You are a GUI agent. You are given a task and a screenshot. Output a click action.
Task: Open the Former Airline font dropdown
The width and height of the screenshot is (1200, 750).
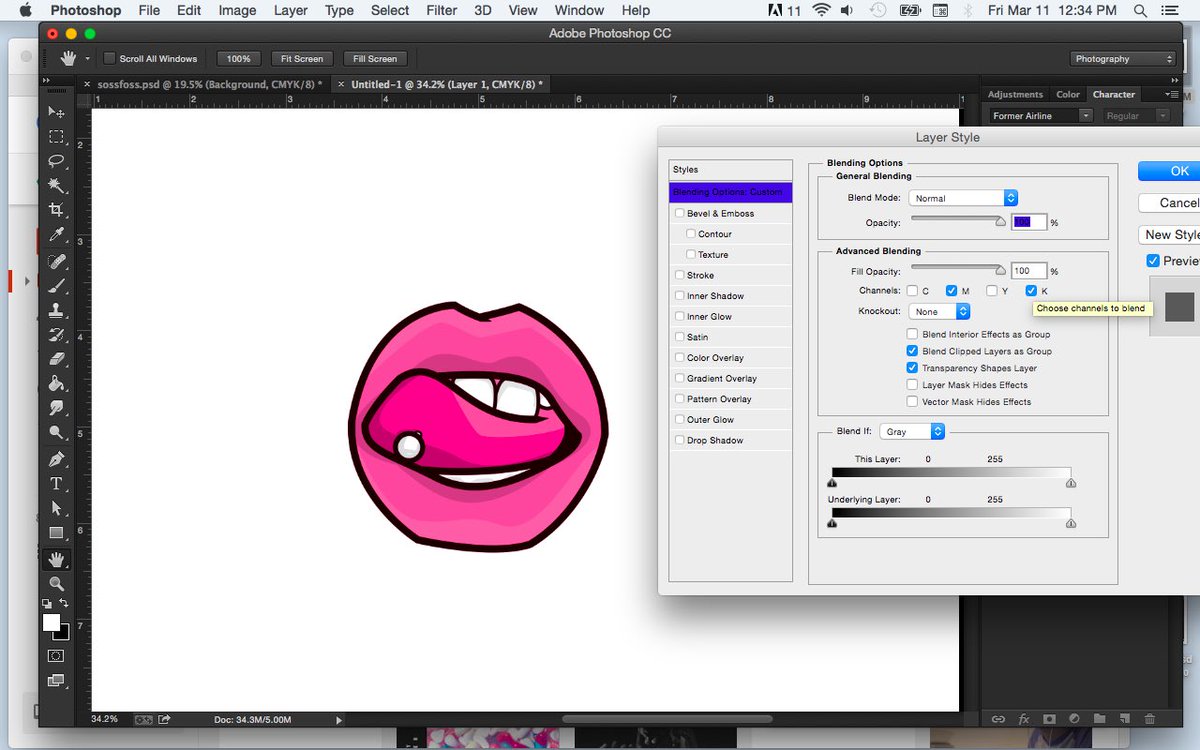pos(1040,116)
